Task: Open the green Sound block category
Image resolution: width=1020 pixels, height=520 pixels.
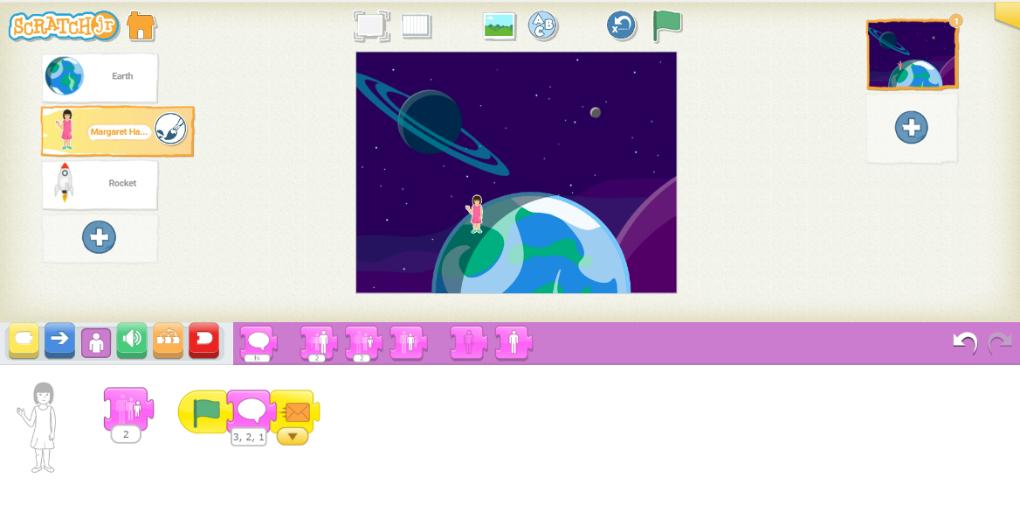Action: pos(132,341)
